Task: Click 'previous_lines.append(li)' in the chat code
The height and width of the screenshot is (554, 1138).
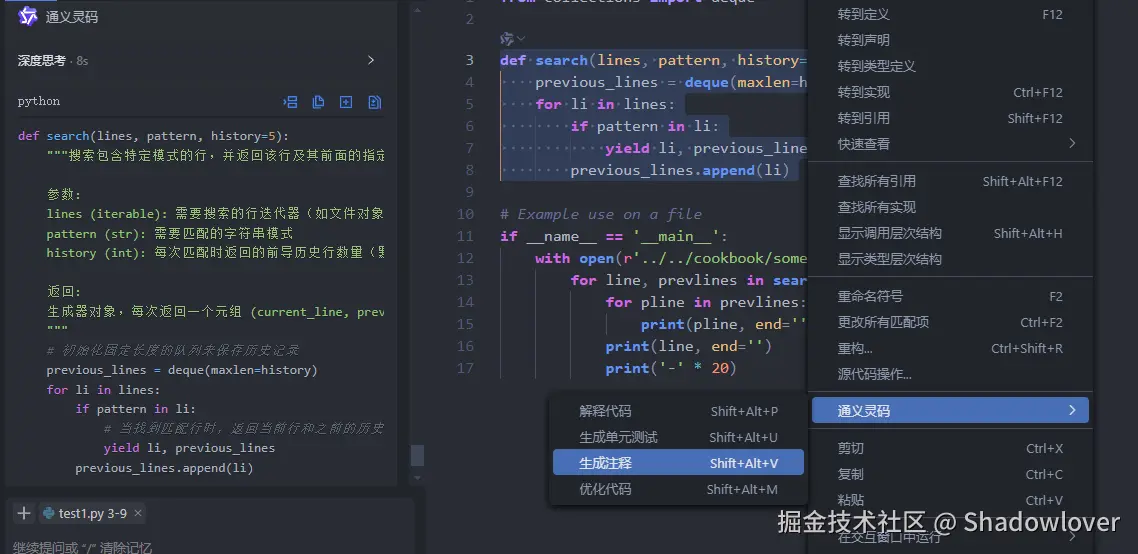Action: (164, 468)
